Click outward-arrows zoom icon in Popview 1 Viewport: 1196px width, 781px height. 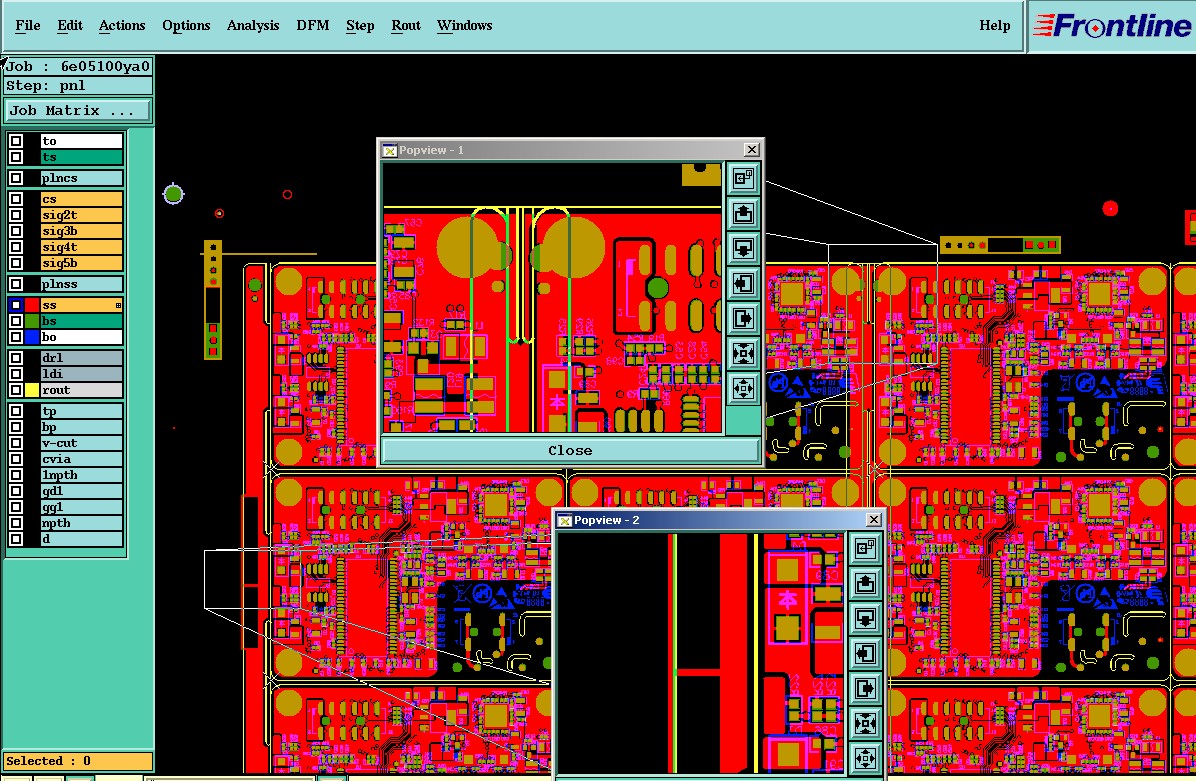click(x=743, y=388)
